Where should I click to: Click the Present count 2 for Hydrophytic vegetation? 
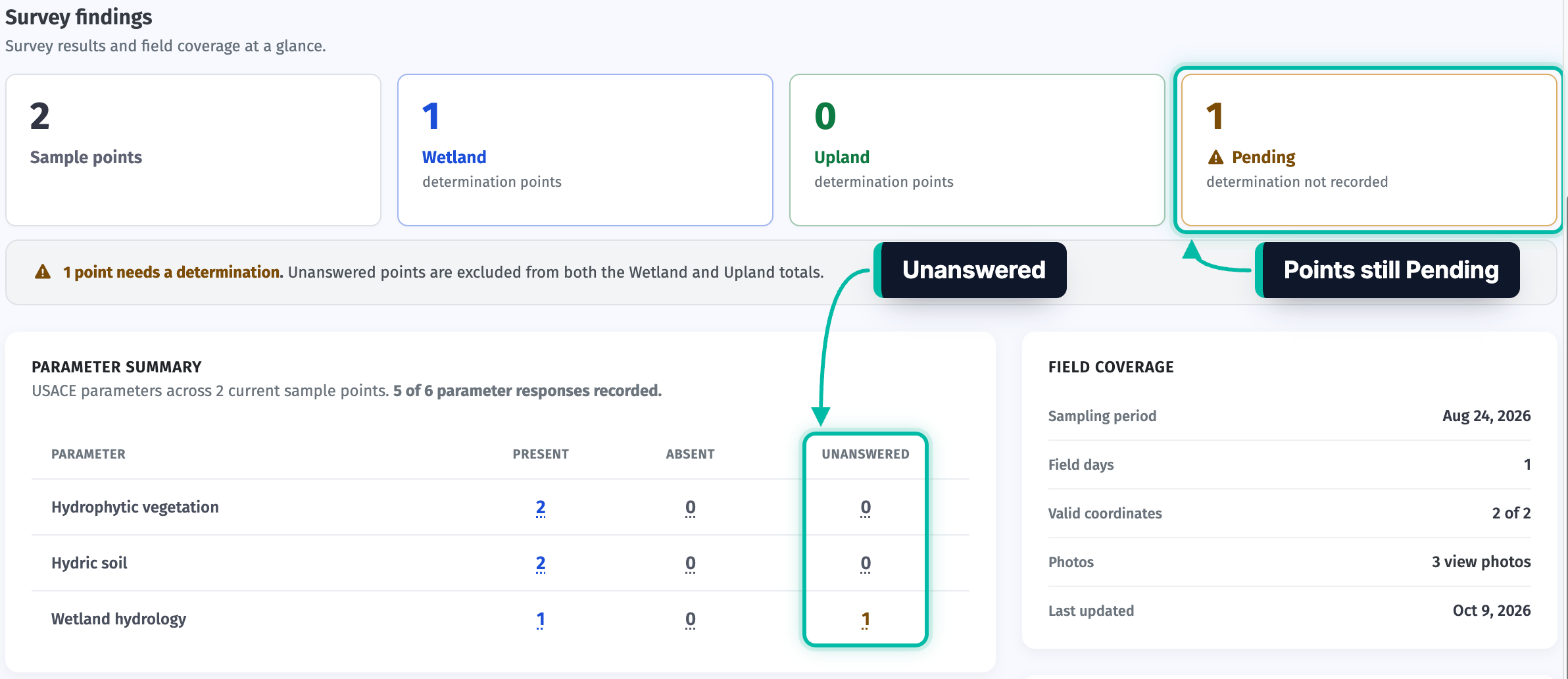[540, 507]
